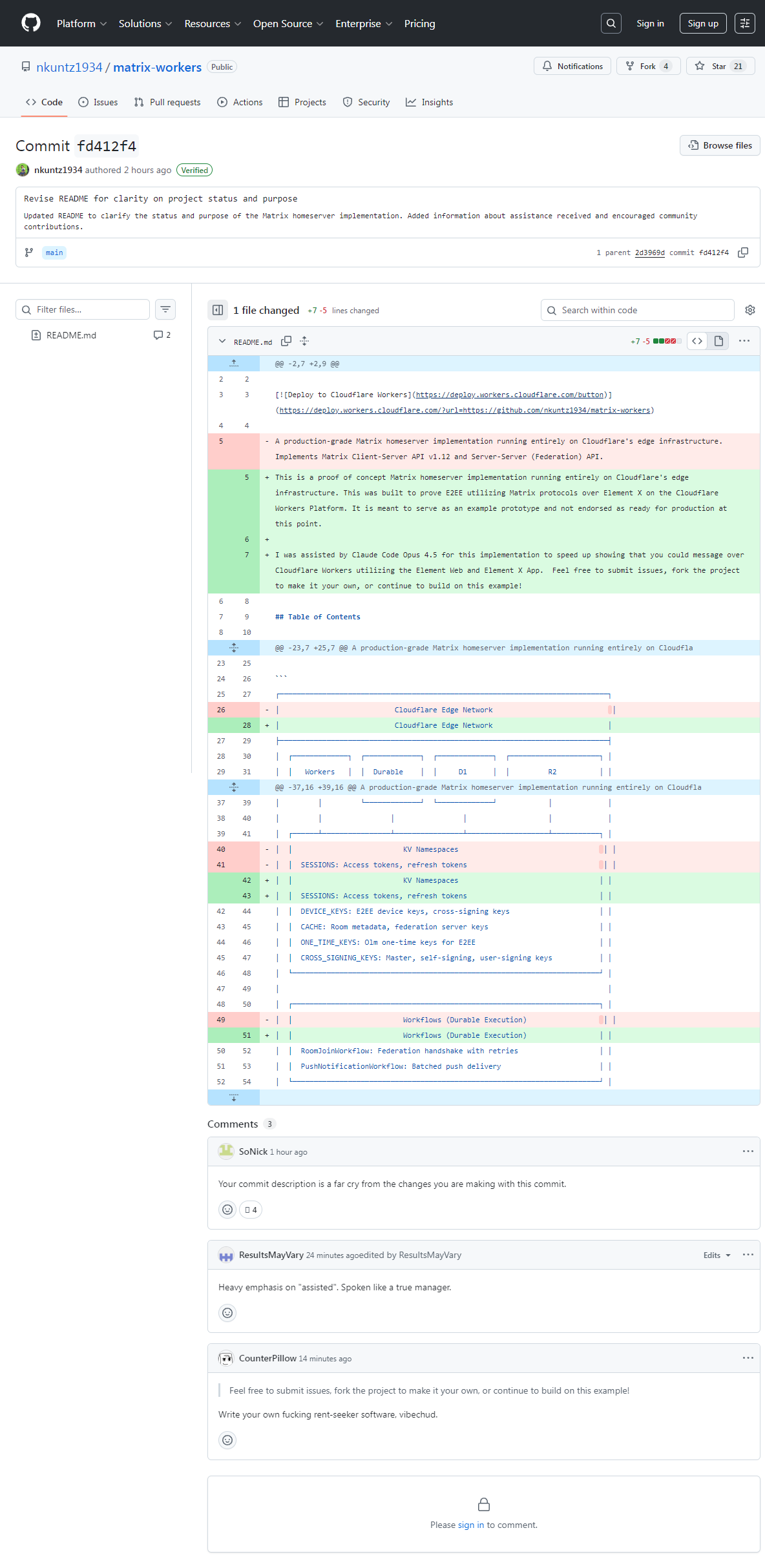This screenshot has height=1568, width=765.
Task: Focus the Filter files input
Action: tap(83, 309)
